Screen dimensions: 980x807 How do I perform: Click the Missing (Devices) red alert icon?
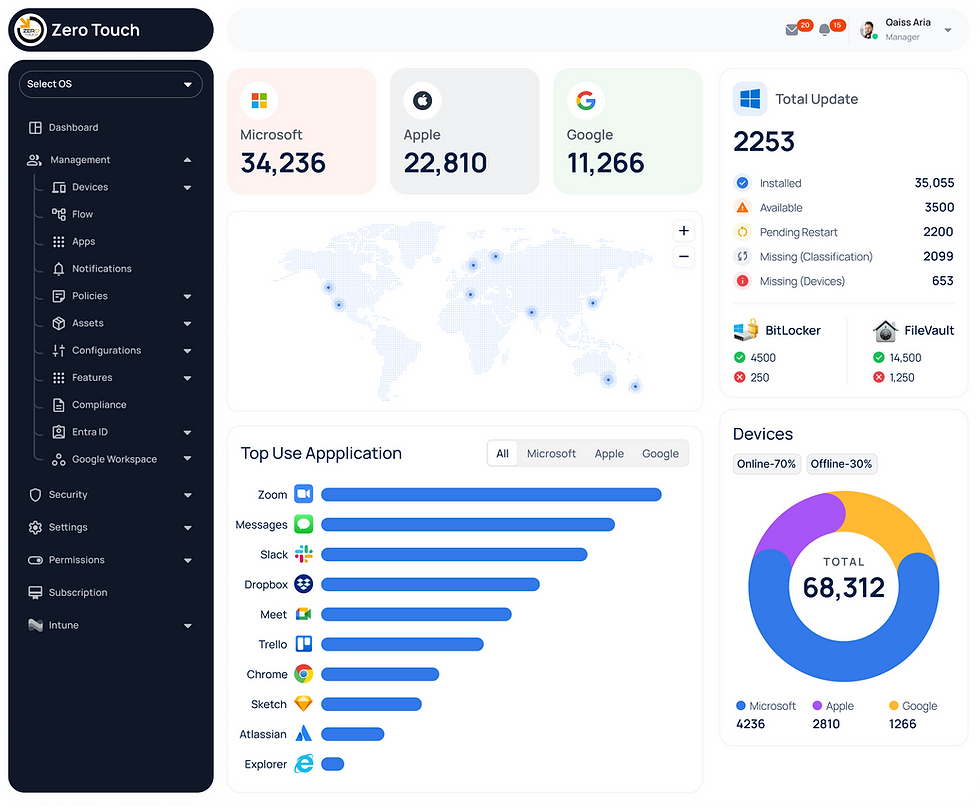point(742,281)
